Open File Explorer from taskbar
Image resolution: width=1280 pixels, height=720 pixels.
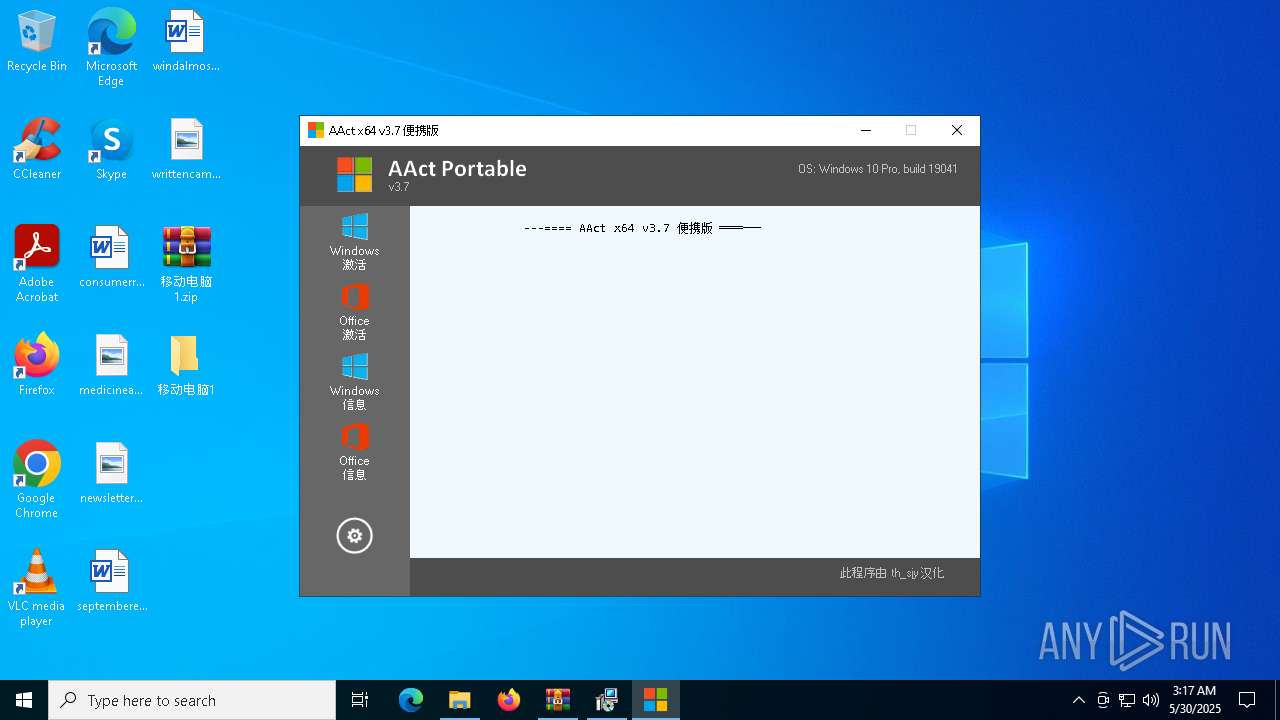pos(460,700)
